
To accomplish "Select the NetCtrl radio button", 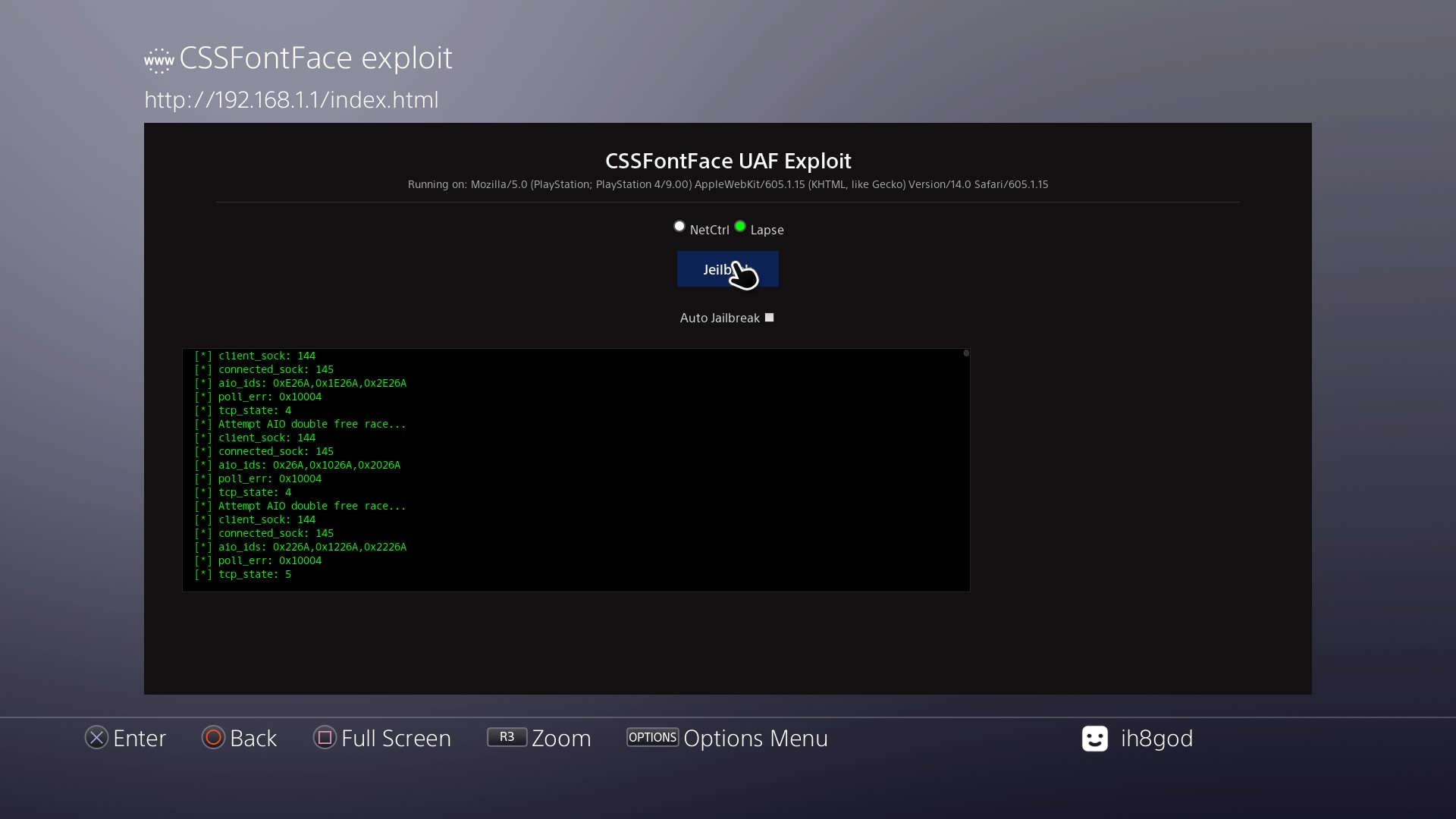I will (679, 226).
